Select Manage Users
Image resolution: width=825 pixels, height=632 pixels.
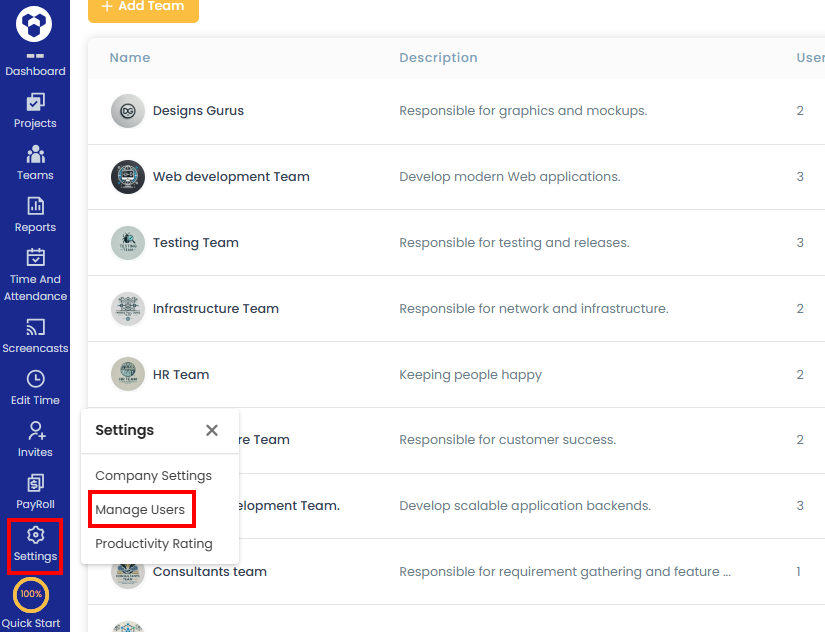pos(141,509)
